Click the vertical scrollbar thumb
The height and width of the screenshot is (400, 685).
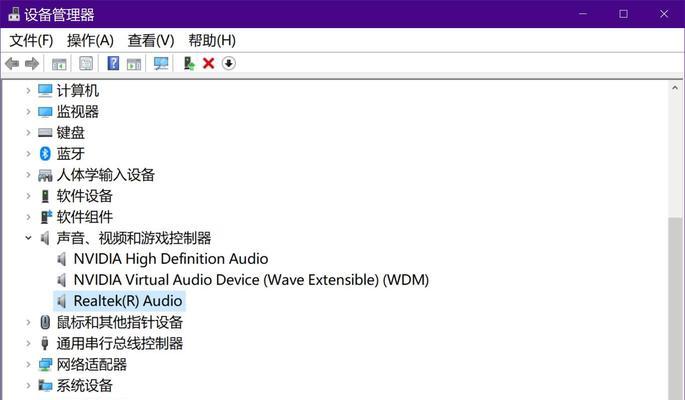tap(675, 308)
